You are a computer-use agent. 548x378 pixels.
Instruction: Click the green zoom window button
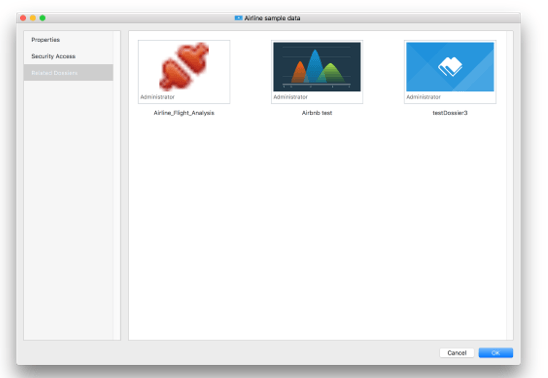click(43, 18)
